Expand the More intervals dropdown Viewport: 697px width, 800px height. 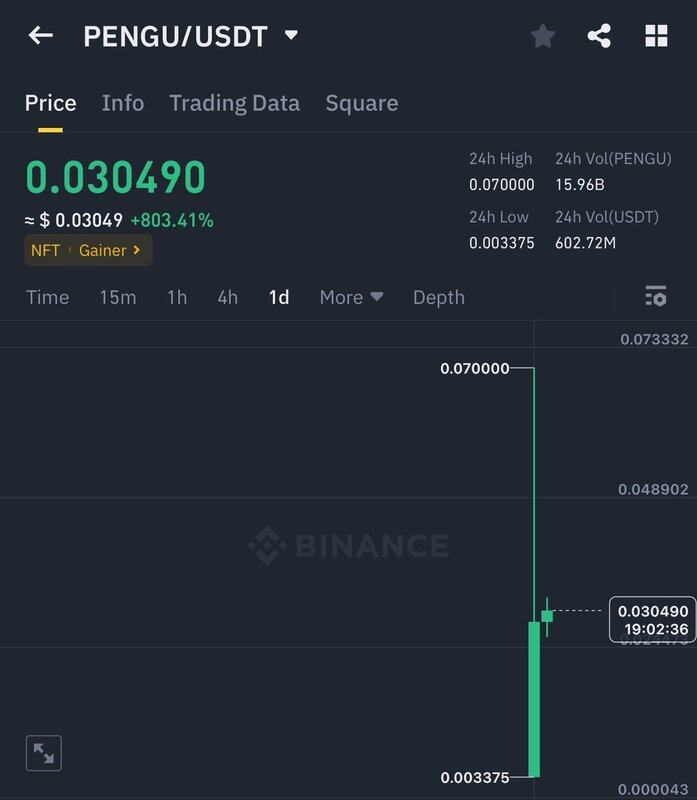pos(351,297)
